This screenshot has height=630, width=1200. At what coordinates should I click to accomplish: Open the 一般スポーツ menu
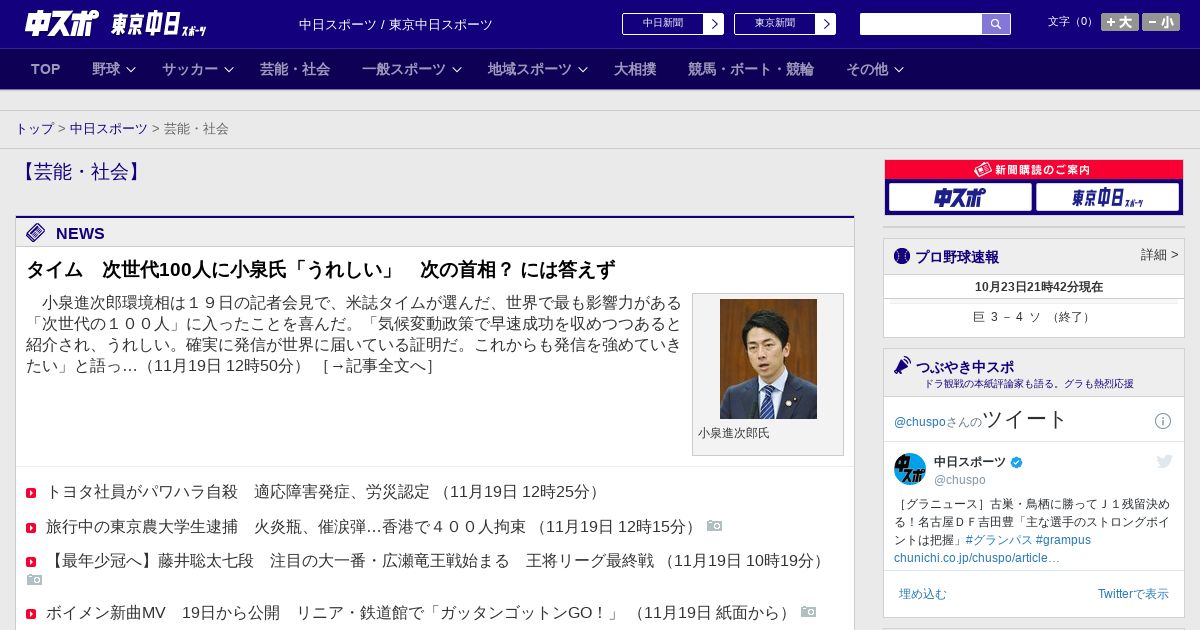pyautogui.click(x=404, y=69)
